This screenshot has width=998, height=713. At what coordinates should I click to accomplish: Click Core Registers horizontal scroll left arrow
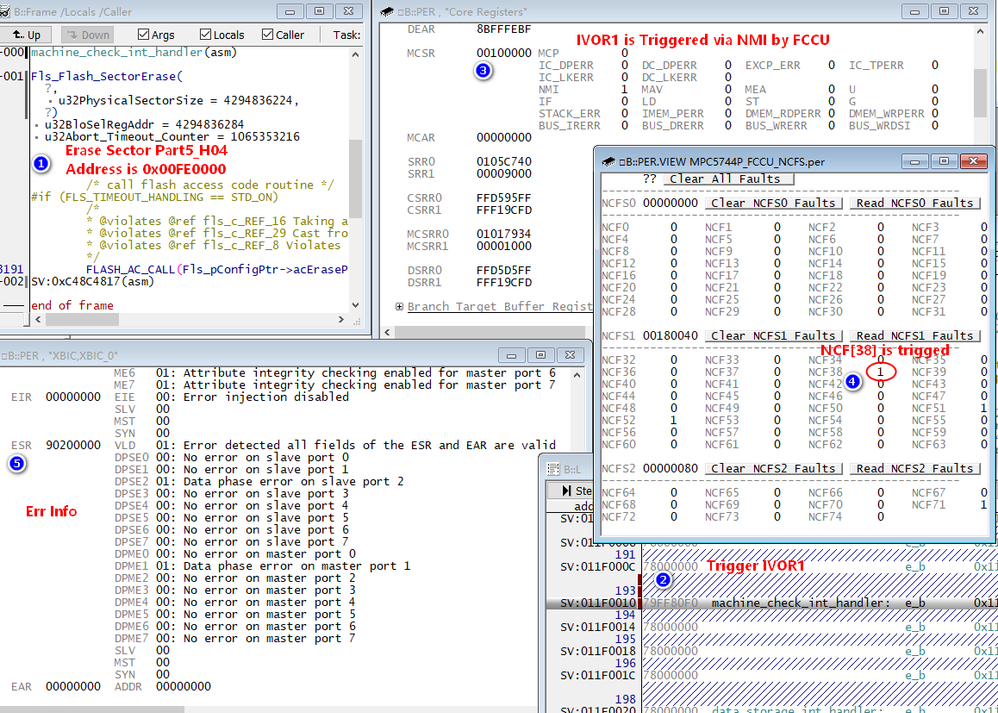(x=386, y=332)
